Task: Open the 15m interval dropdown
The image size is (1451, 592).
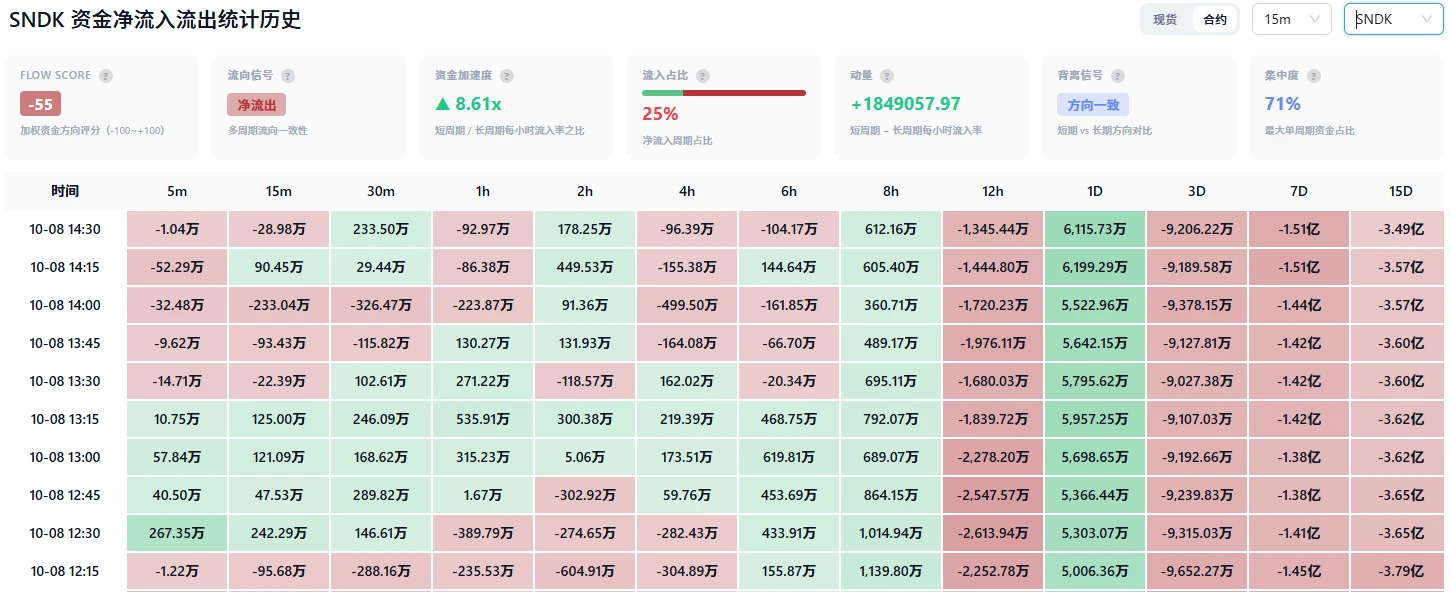Action: [x=1292, y=19]
